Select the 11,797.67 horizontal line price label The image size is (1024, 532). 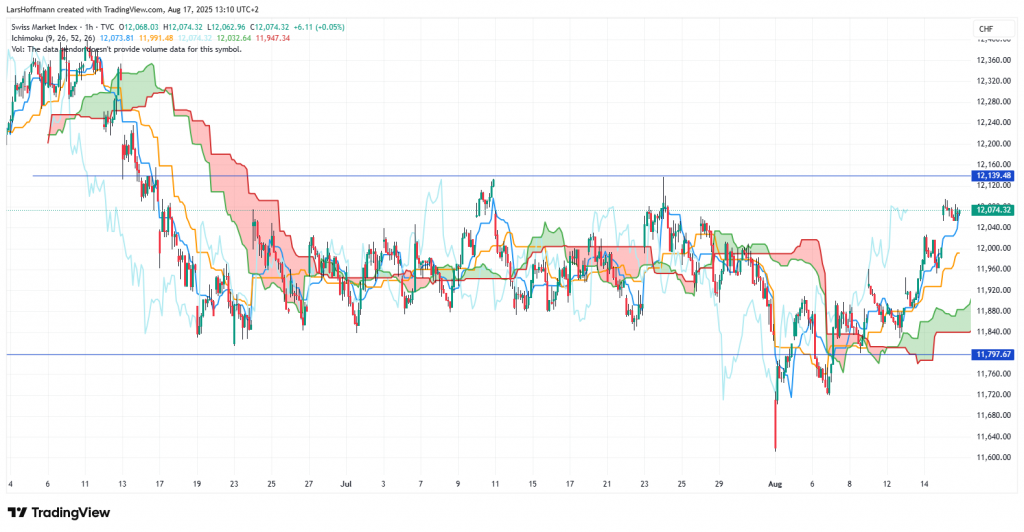click(995, 354)
